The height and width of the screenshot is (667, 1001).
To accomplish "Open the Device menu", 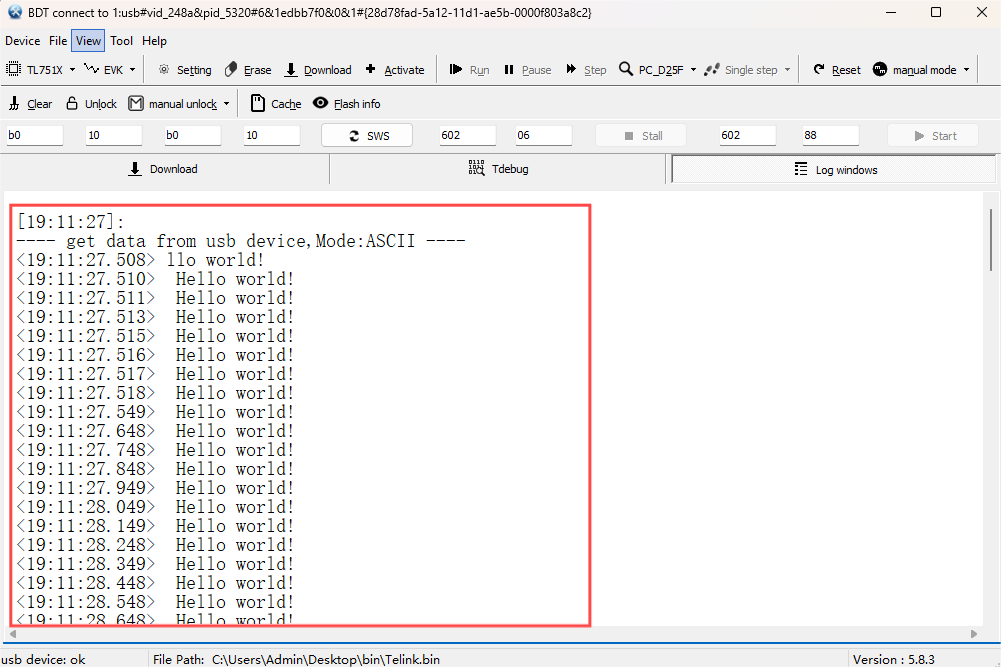I will click(x=22, y=41).
